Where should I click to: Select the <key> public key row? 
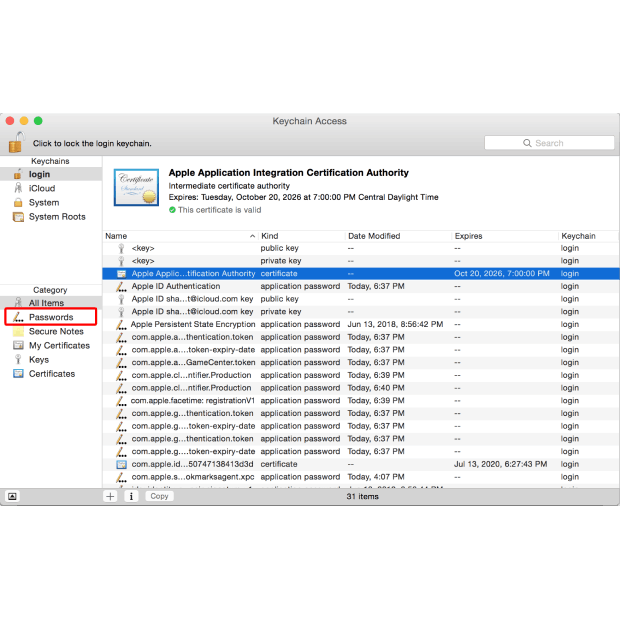point(361,248)
